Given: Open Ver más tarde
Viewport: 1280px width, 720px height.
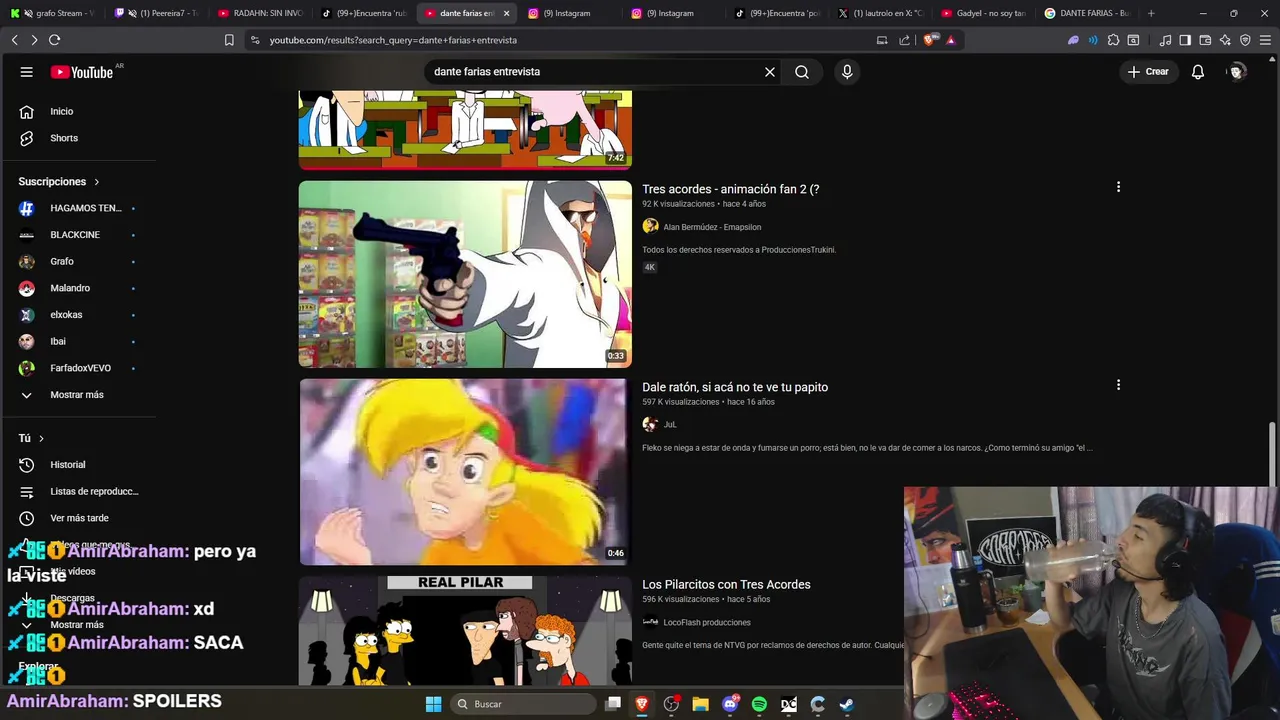Looking at the screenshot, I should (x=78, y=518).
